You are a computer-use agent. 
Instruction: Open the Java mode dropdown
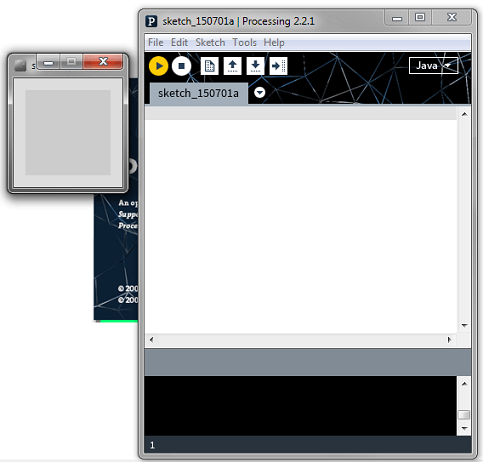click(433, 66)
